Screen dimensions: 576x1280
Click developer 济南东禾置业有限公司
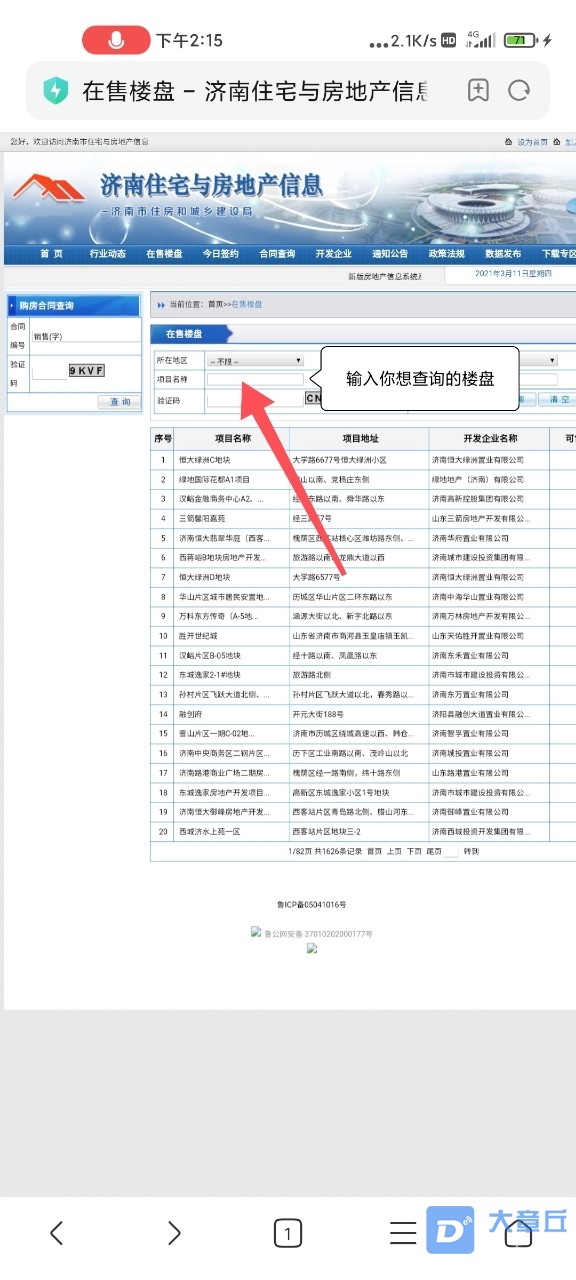[470, 655]
